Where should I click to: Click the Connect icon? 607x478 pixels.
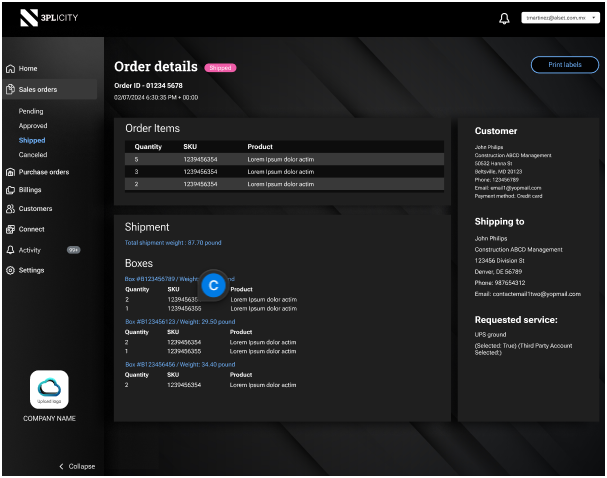(x=10, y=230)
